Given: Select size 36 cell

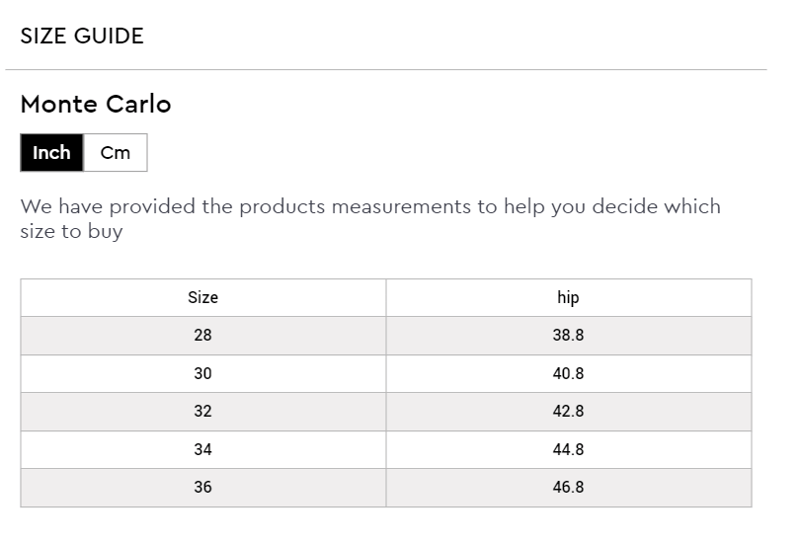Looking at the screenshot, I should click(203, 487).
